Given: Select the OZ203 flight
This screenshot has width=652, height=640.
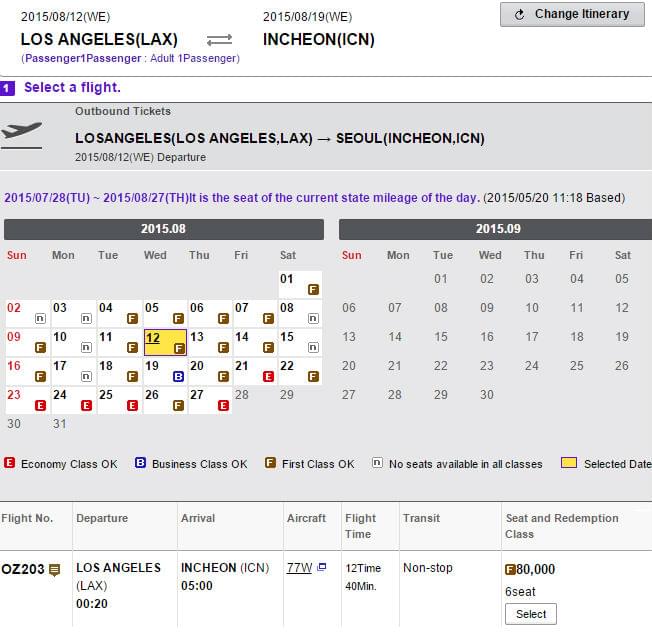Looking at the screenshot, I should point(531,614).
